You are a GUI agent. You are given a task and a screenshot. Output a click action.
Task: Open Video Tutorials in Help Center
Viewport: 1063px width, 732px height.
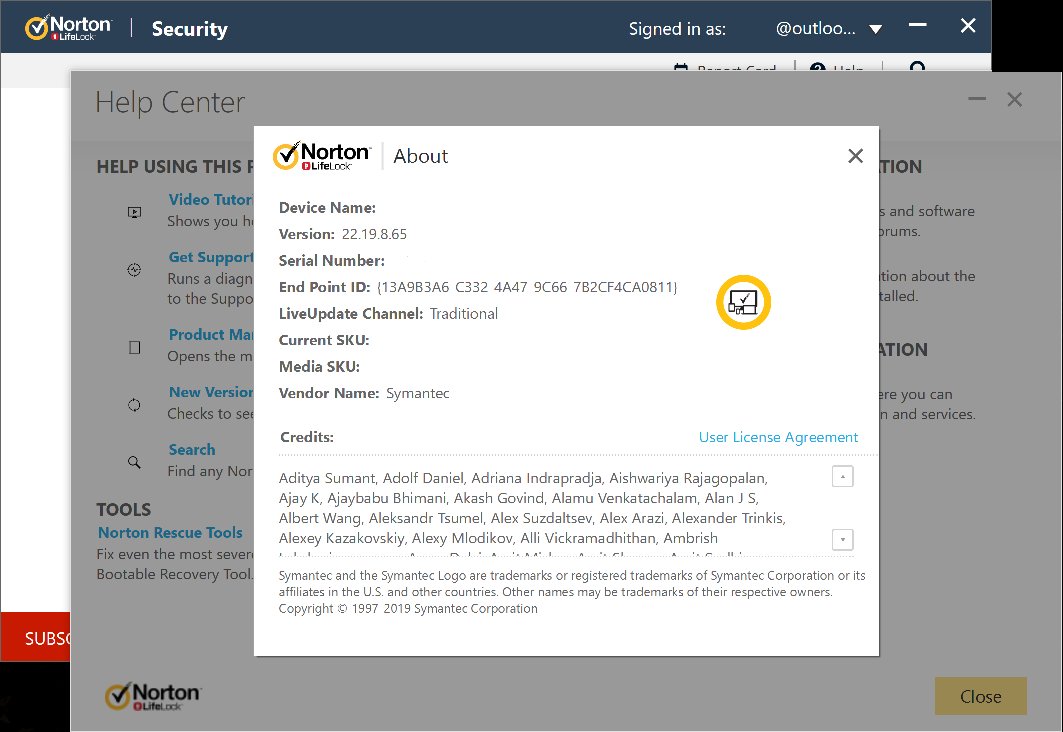pyautogui.click(x=211, y=199)
